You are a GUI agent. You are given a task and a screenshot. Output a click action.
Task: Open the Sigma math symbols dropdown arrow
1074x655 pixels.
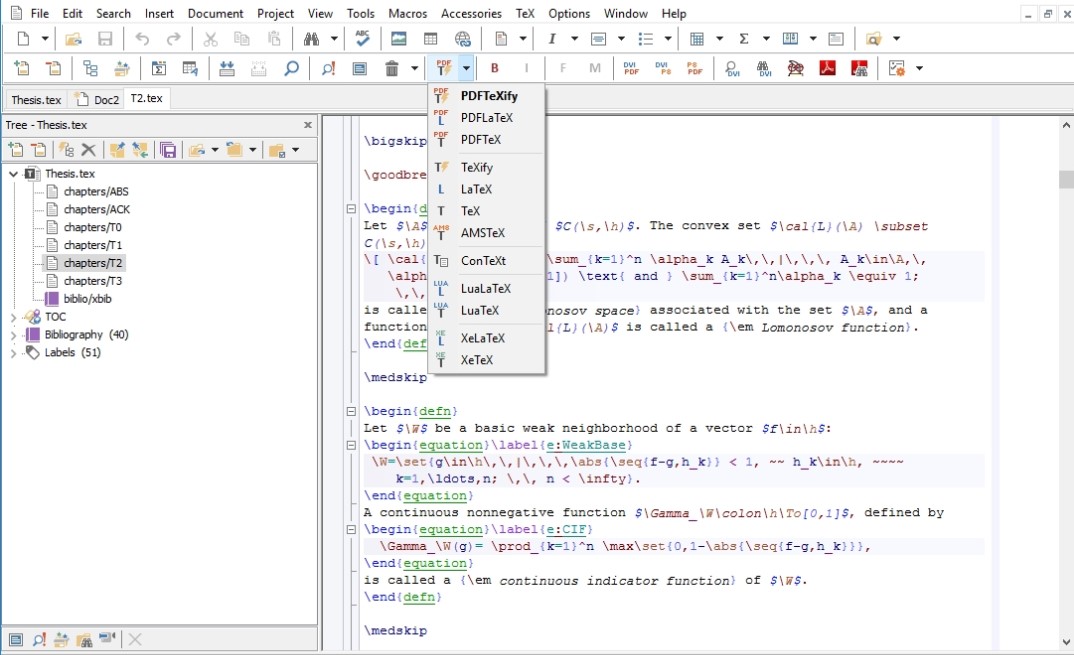click(766, 39)
